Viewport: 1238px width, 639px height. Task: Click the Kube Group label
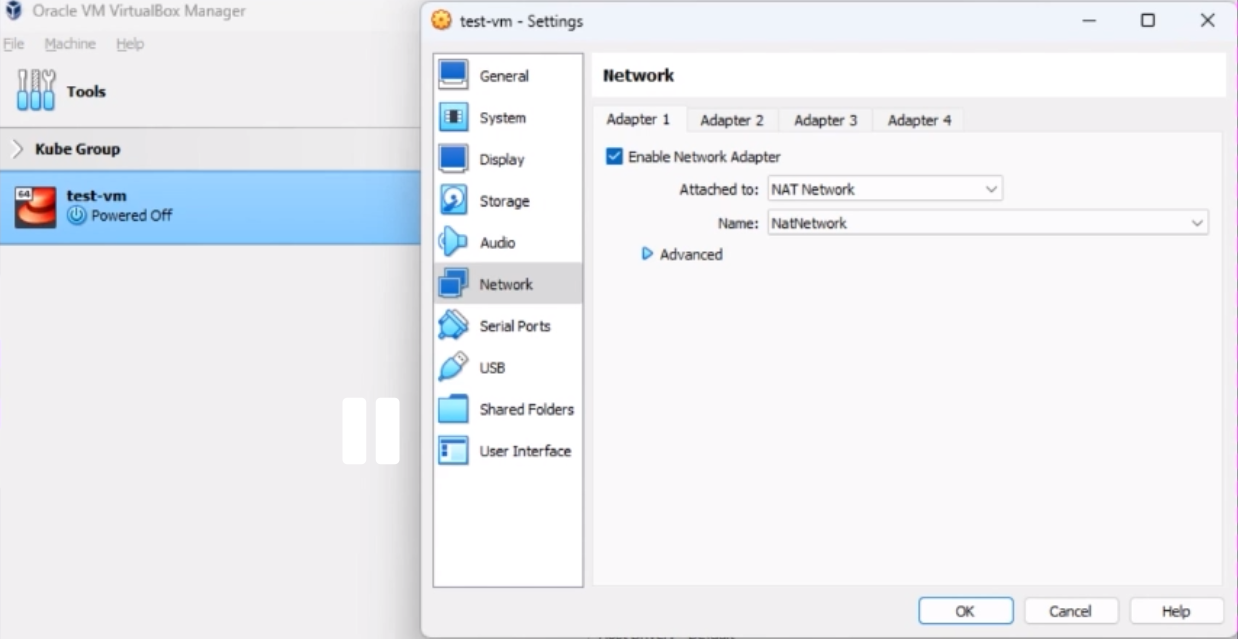pos(78,149)
